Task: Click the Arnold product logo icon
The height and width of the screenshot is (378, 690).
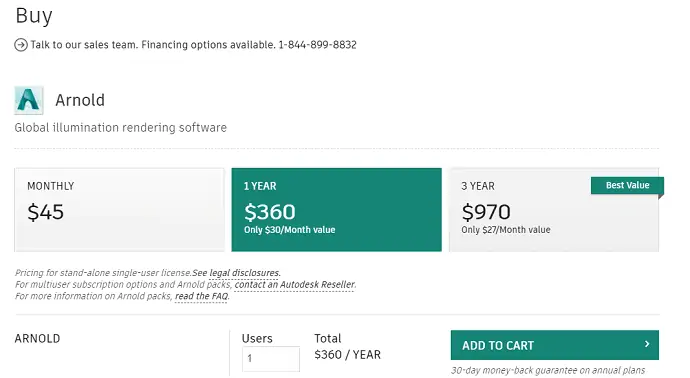Action: 29,100
